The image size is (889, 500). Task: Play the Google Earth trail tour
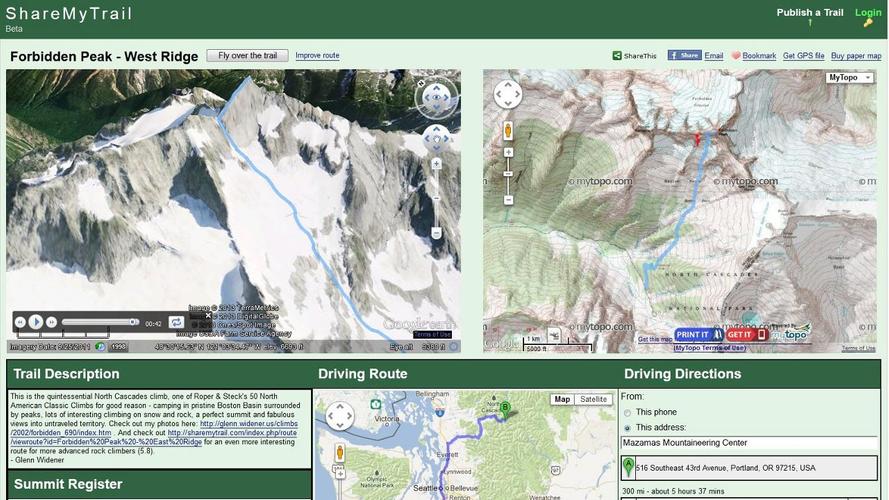36,322
